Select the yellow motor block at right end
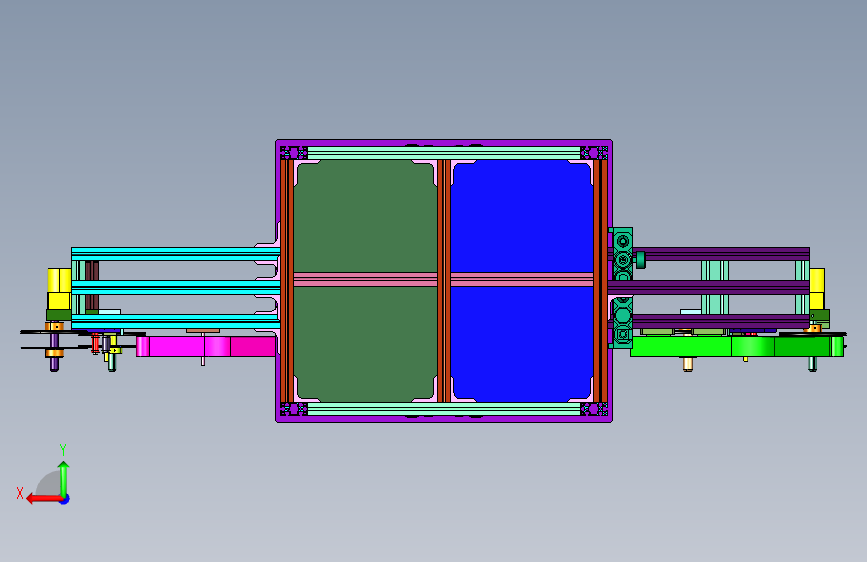The image size is (867, 562). [x=817, y=289]
